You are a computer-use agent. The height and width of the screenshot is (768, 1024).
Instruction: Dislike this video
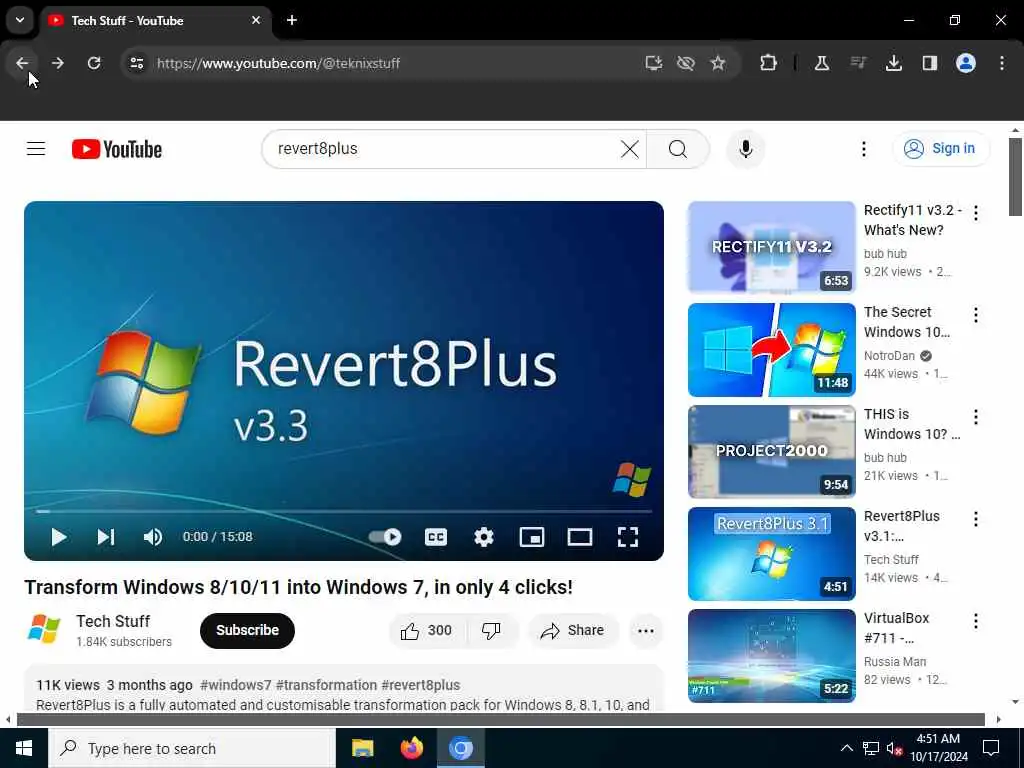tap(491, 630)
